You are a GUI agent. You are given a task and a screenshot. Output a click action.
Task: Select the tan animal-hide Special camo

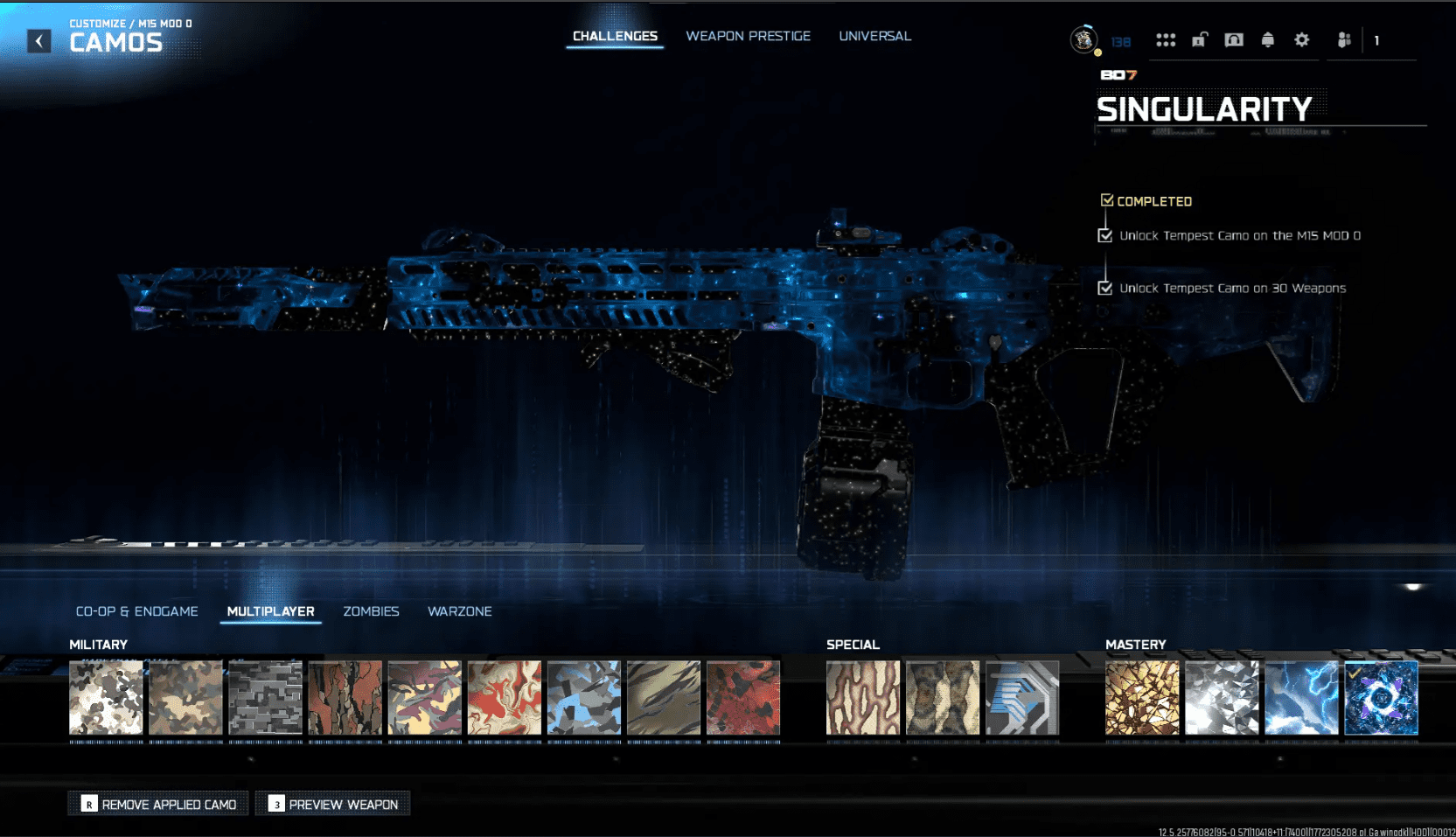[x=943, y=697]
